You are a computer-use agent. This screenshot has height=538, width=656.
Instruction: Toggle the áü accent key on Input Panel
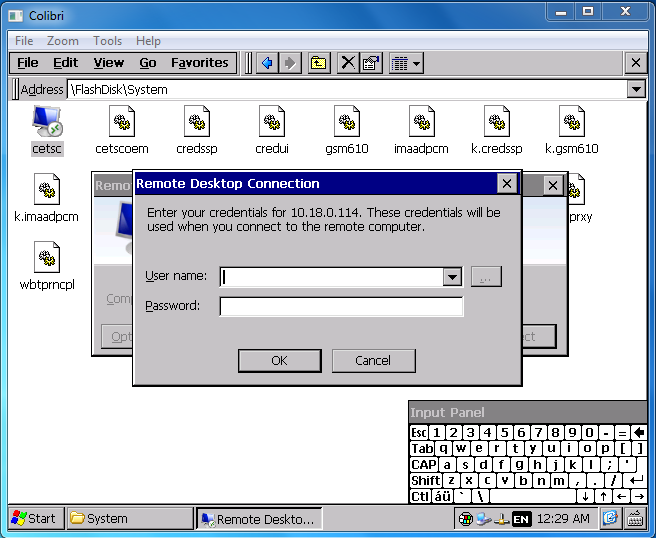tap(442, 496)
